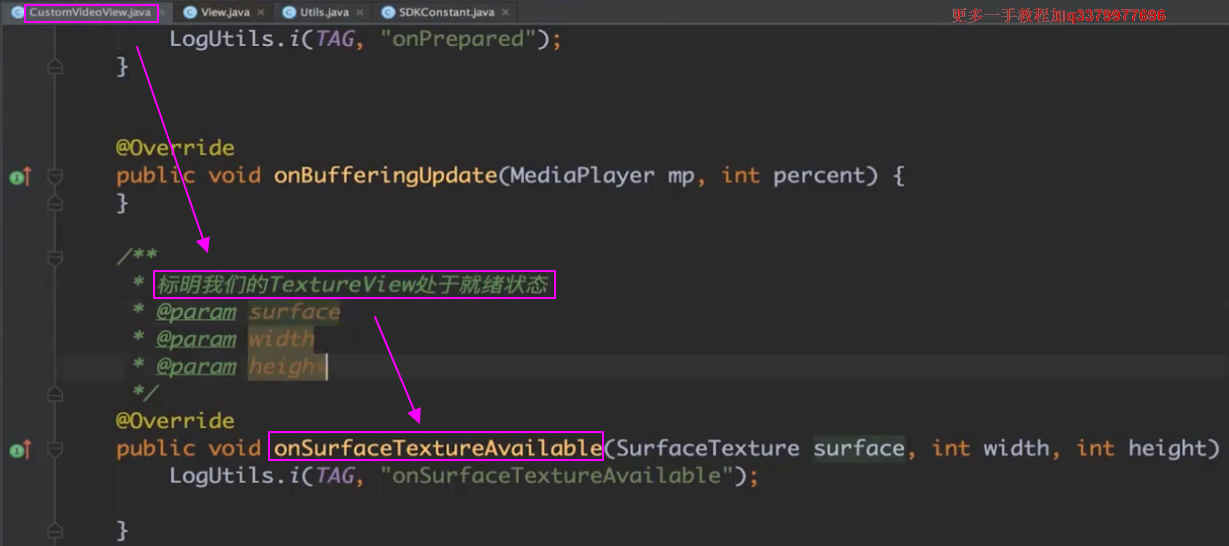The image size is (1229, 546).
Task: Click the fold-end marker after onPrepared log
Action: (55, 67)
